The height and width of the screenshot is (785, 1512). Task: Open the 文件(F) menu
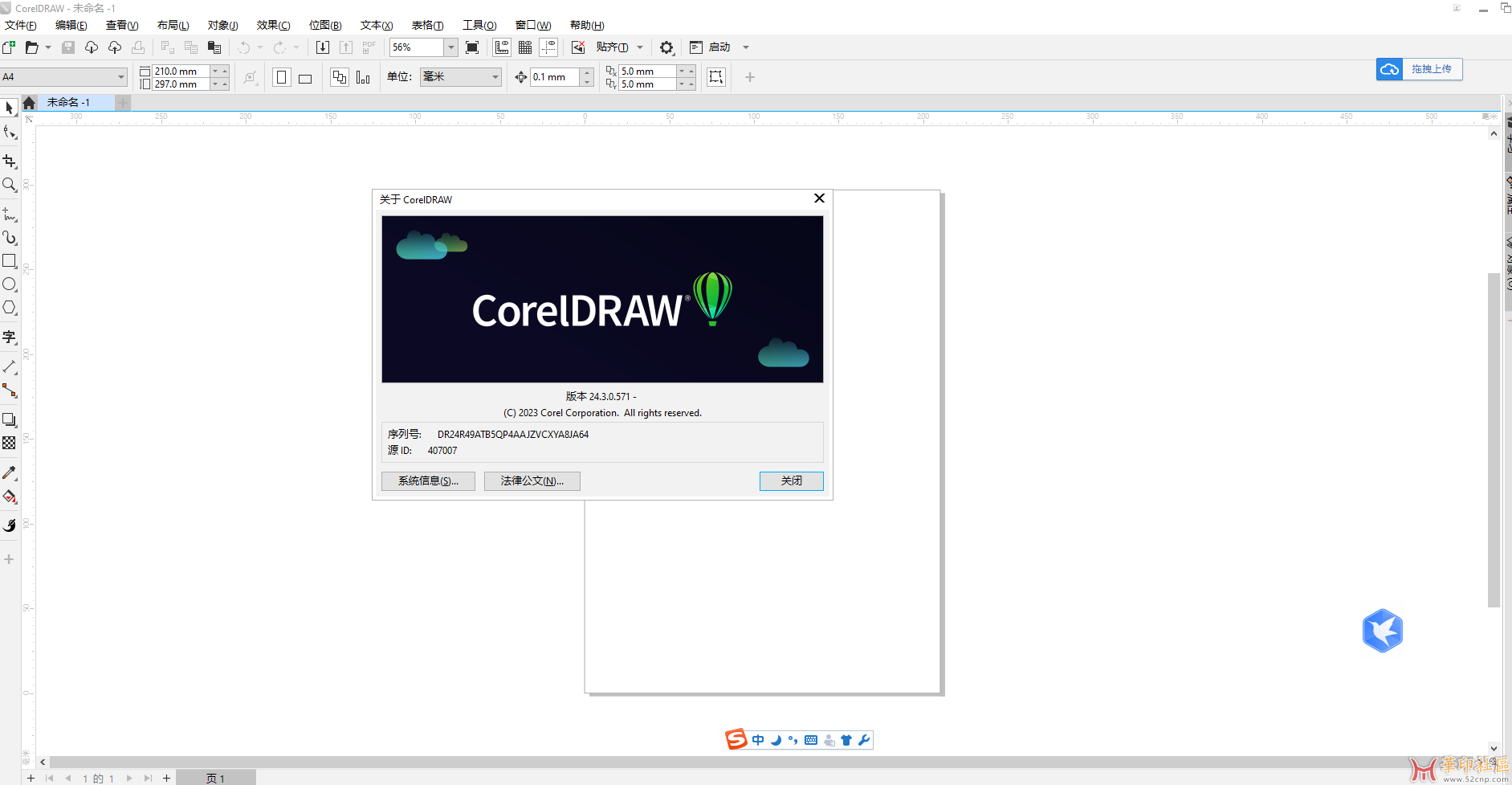21,25
